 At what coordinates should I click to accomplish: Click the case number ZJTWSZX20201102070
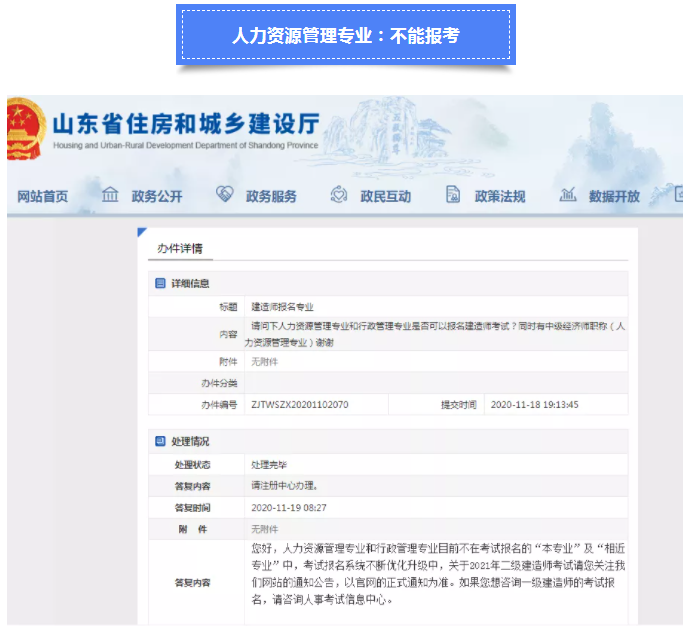(x=300, y=405)
